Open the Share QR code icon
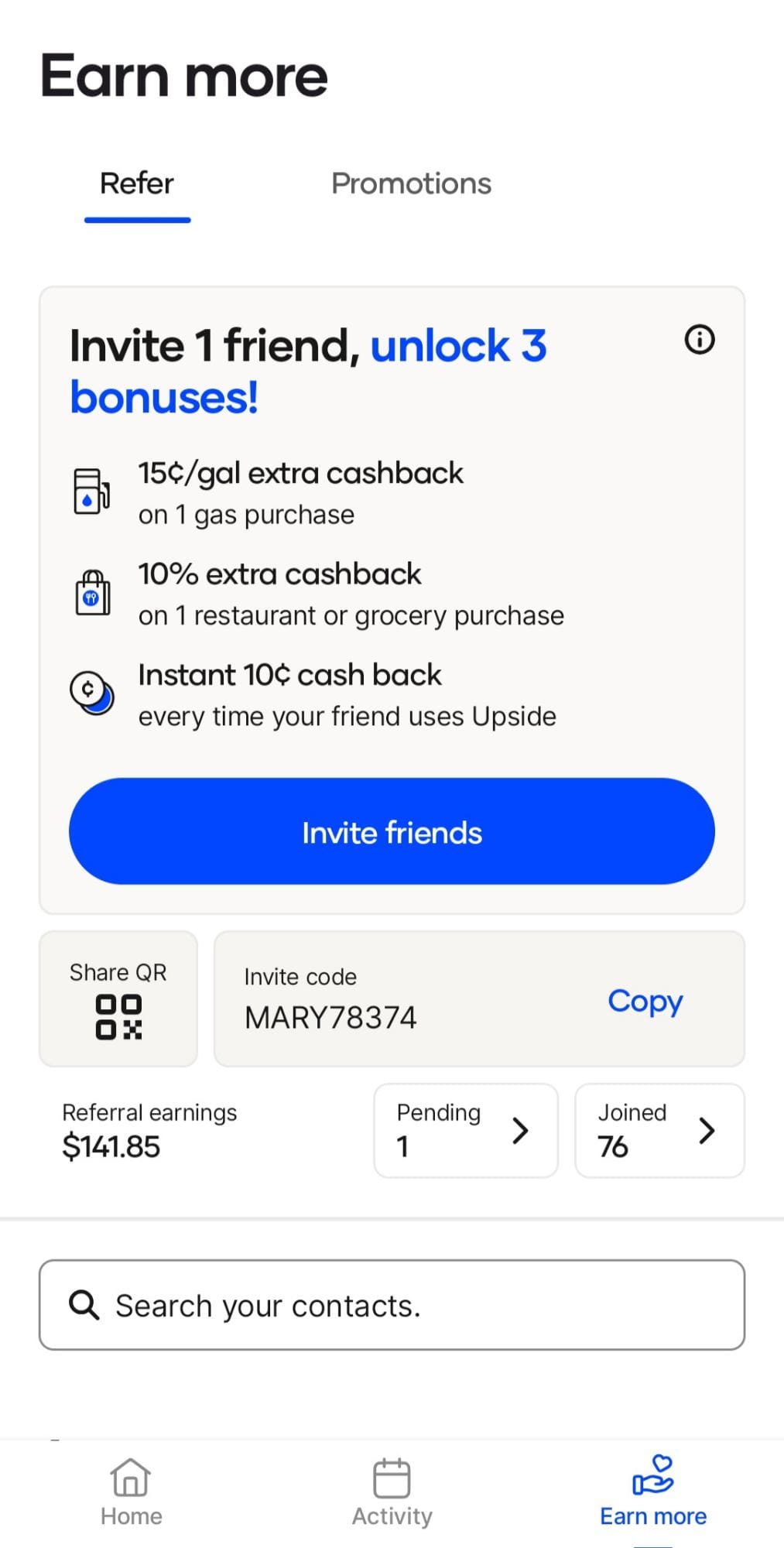The width and height of the screenshot is (784, 1548). [x=118, y=1016]
